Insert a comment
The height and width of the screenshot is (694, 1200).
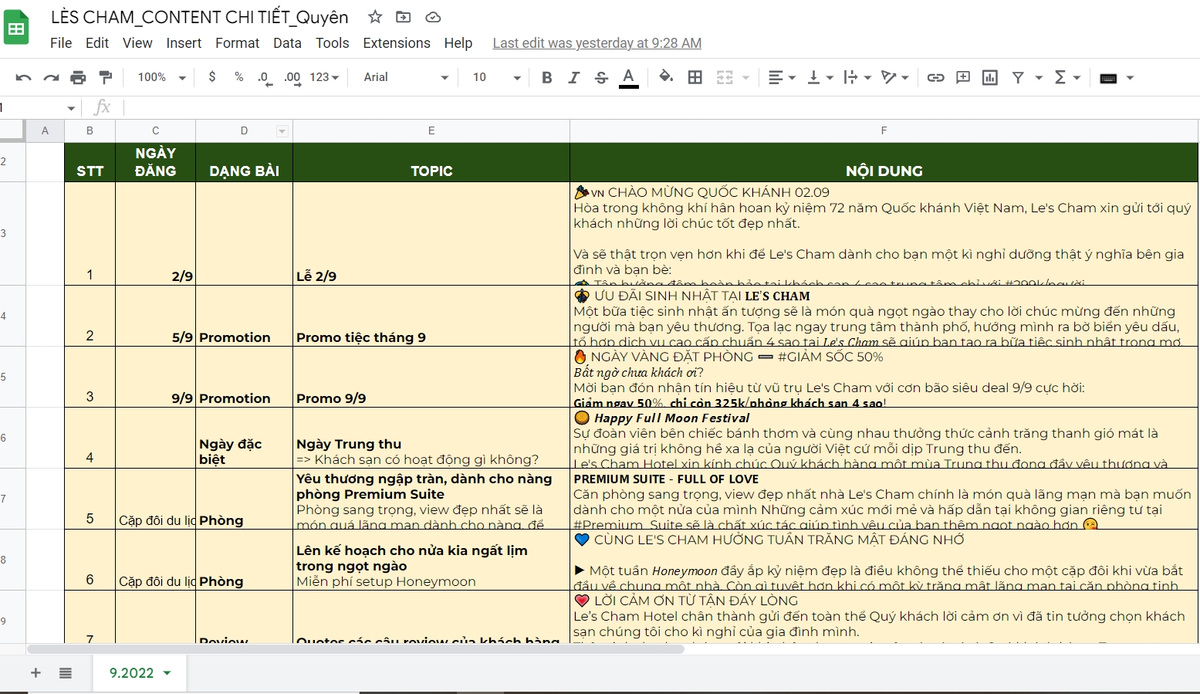pyautogui.click(x=963, y=77)
